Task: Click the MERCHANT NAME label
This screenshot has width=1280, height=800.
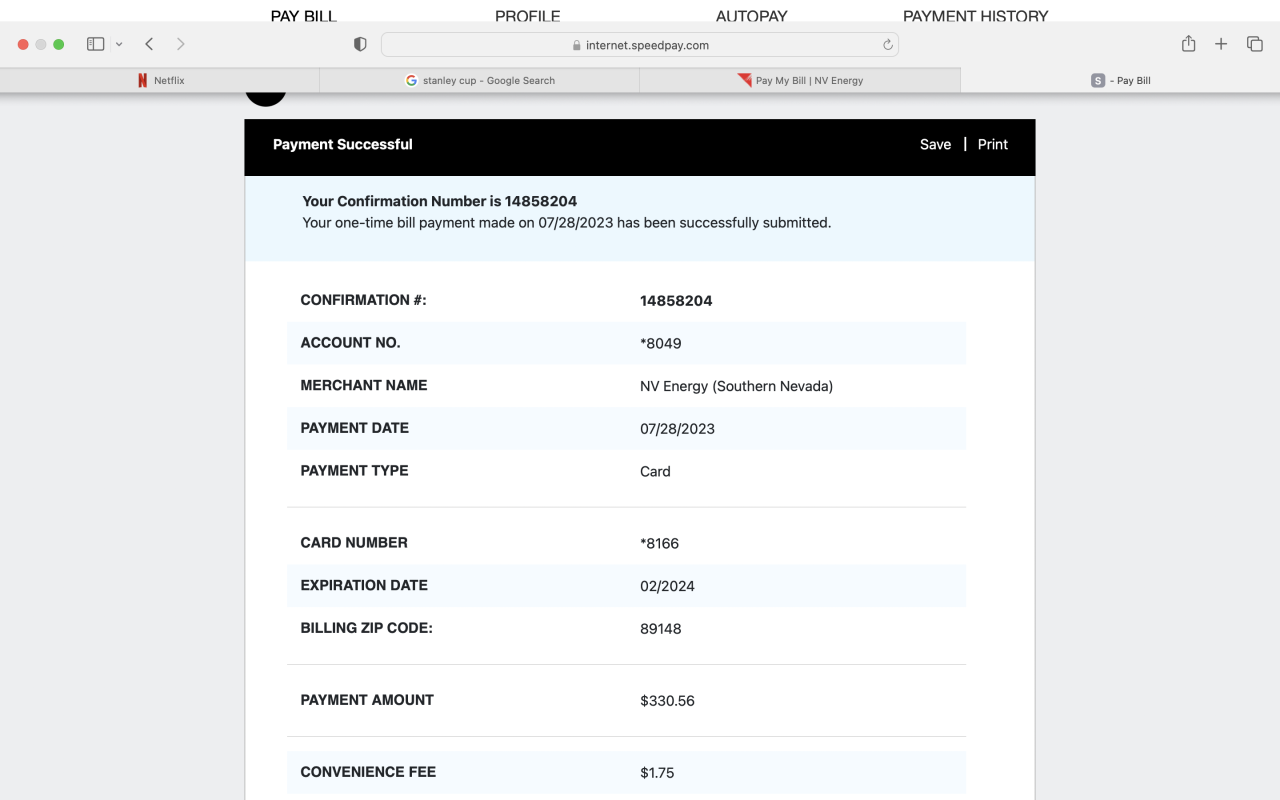Action: point(364,385)
